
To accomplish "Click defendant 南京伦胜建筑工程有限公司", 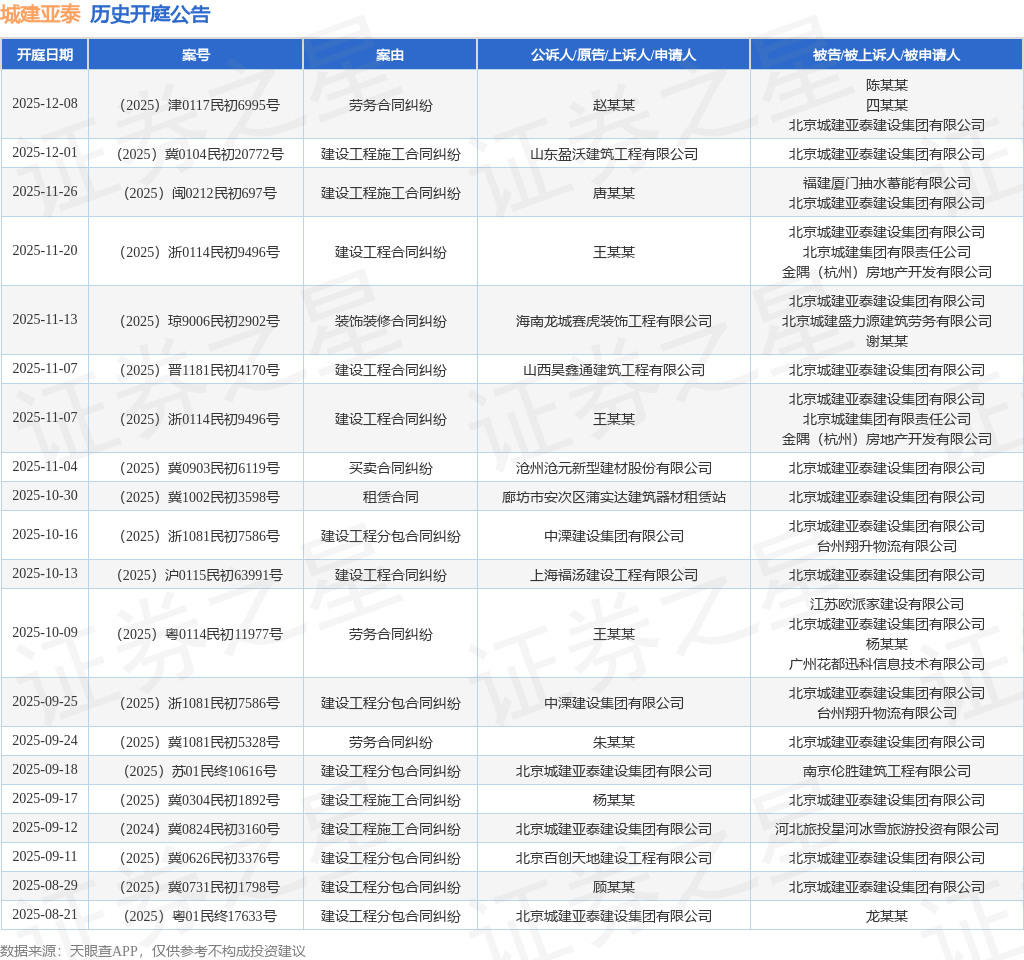I will point(886,771).
